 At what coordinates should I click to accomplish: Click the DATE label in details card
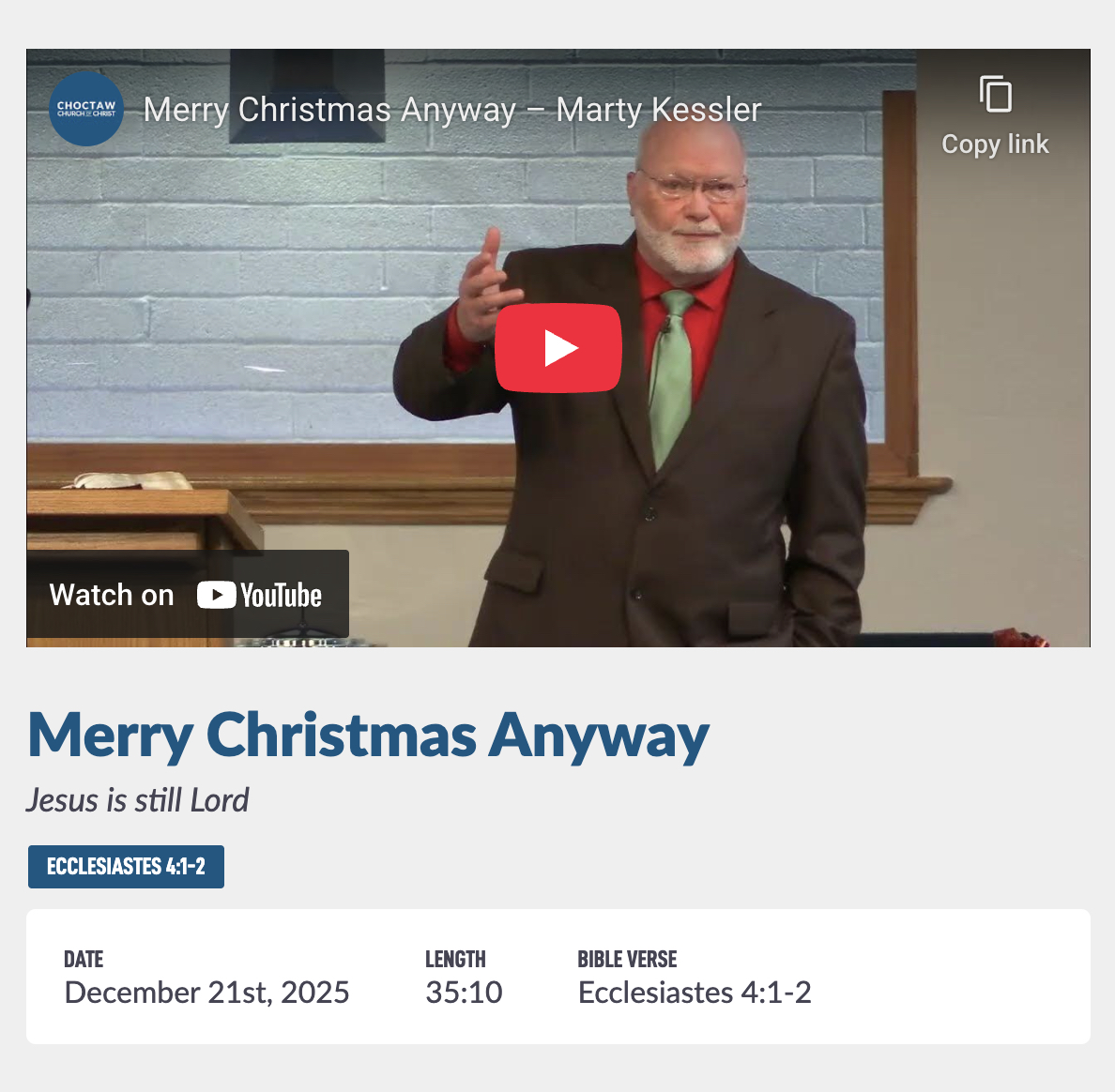point(84,959)
